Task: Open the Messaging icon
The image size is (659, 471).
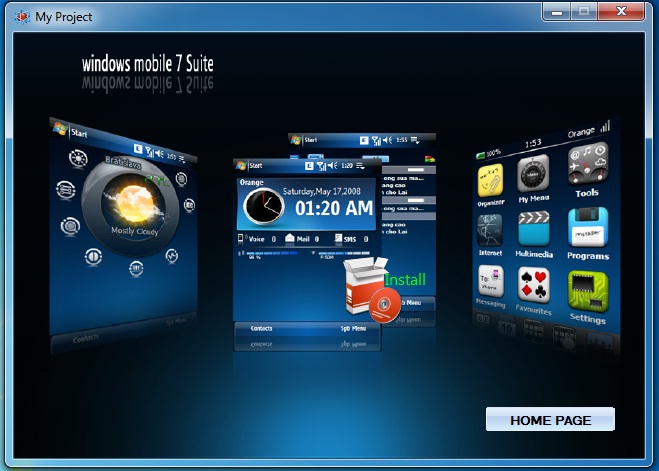Action: tap(490, 281)
